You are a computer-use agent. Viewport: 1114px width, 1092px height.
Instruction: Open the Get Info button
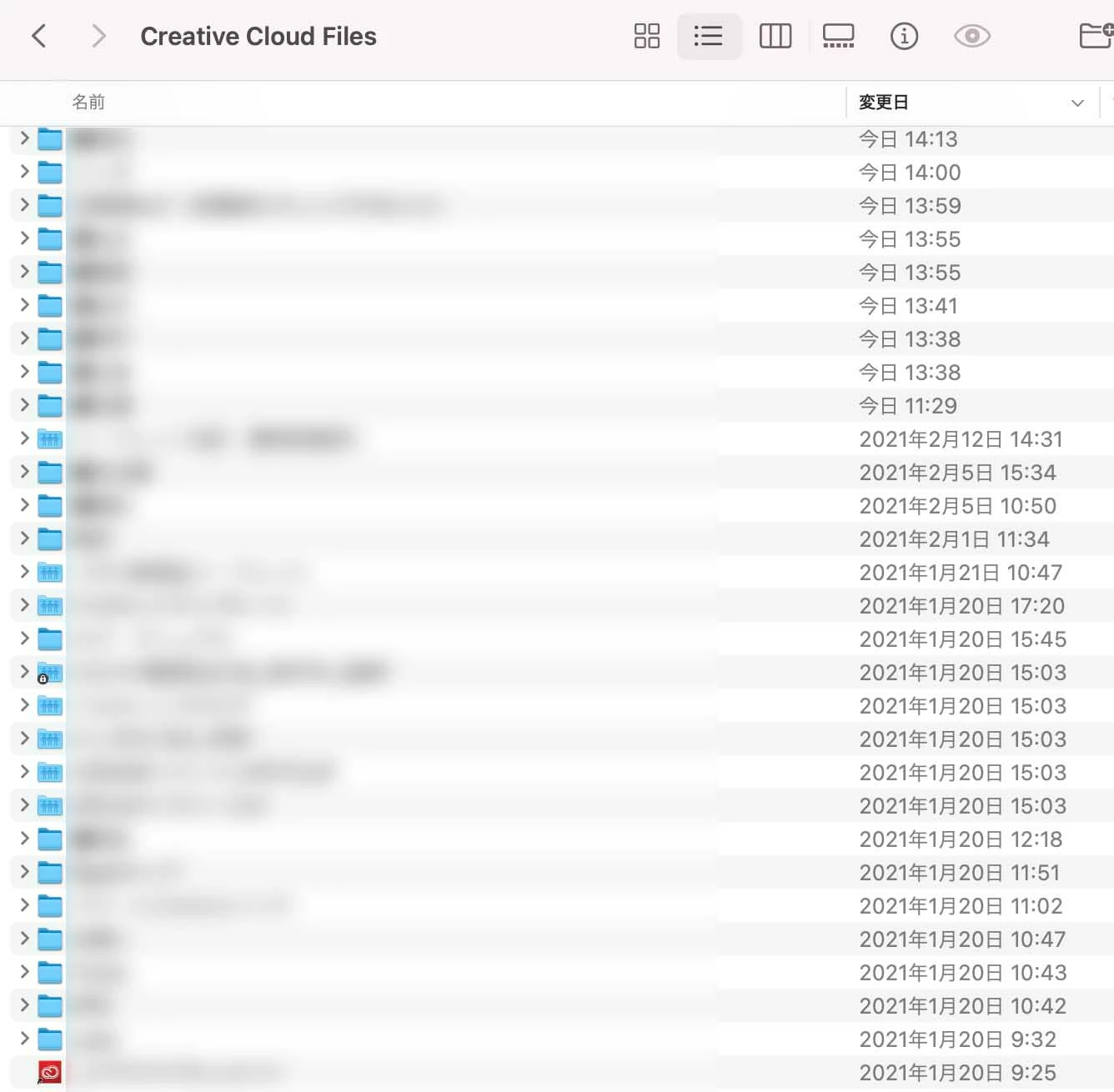(x=905, y=36)
